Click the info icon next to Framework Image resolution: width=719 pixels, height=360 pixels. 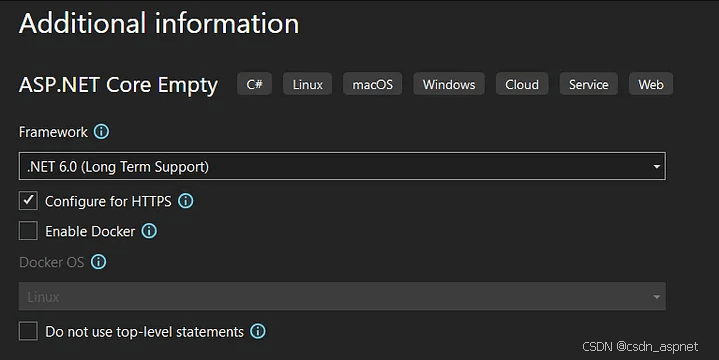click(x=101, y=132)
